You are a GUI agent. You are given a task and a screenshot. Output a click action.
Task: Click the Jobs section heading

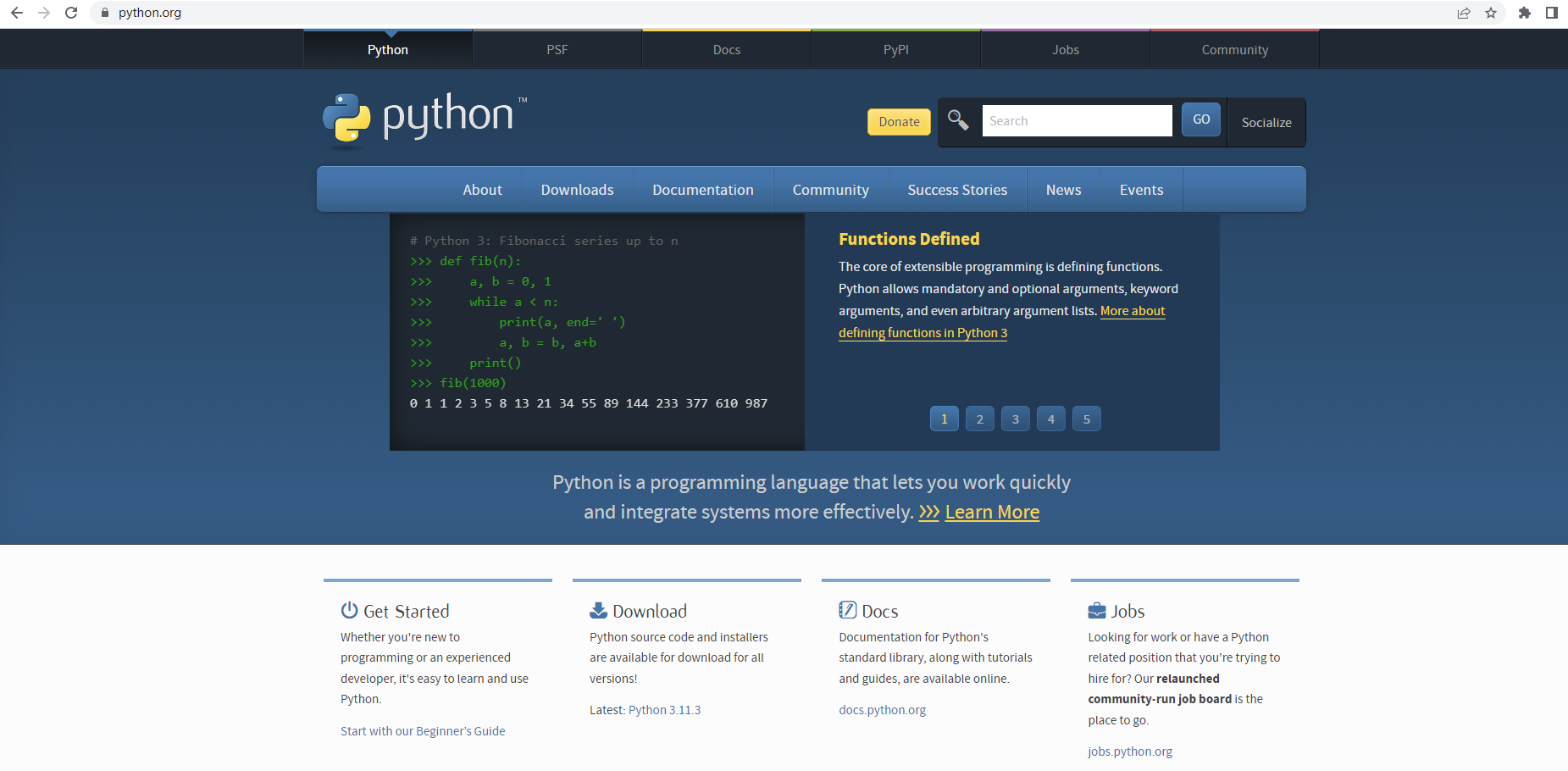click(1128, 611)
